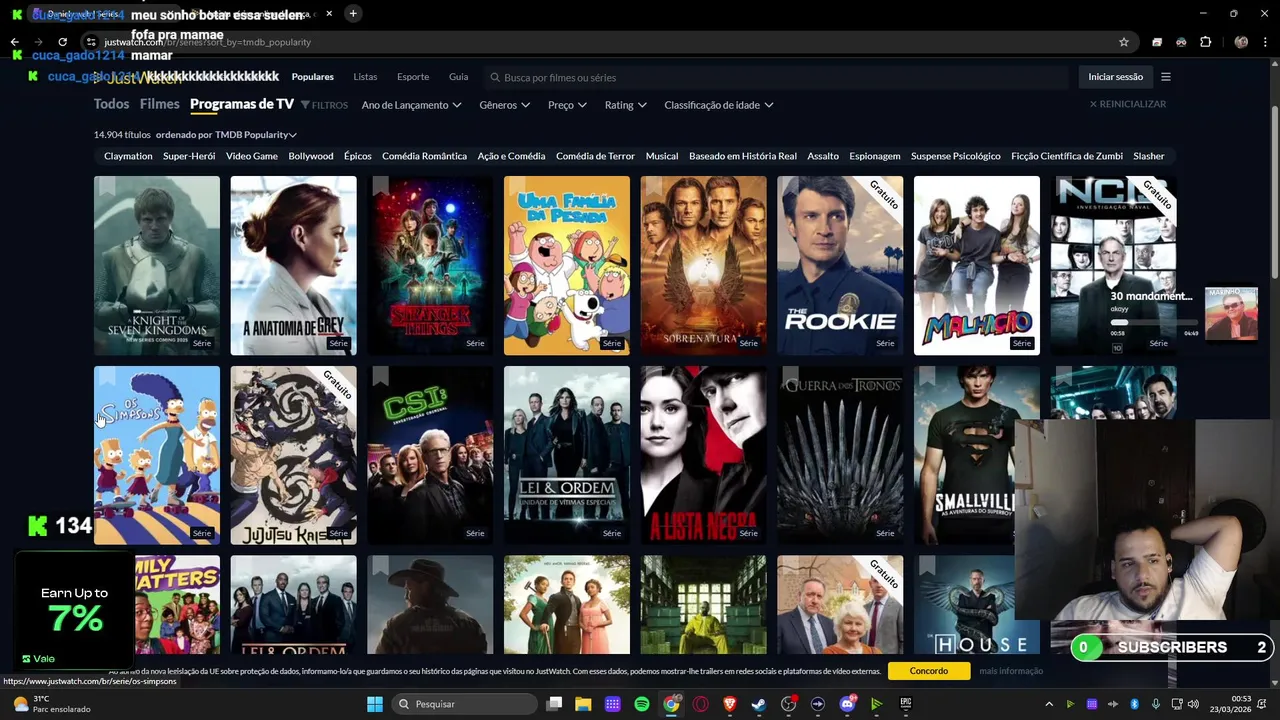Go back with the browser back arrow
The width and height of the screenshot is (1280, 720).
pyautogui.click(x=14, y=42)
